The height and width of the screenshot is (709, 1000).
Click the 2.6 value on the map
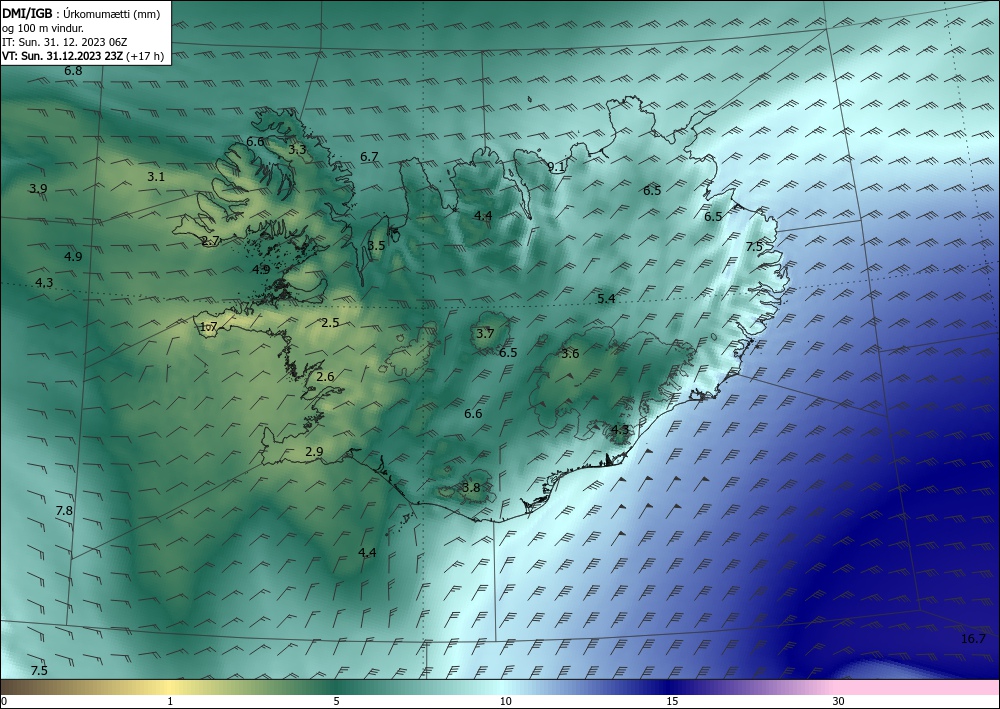(x=325, y=377)
